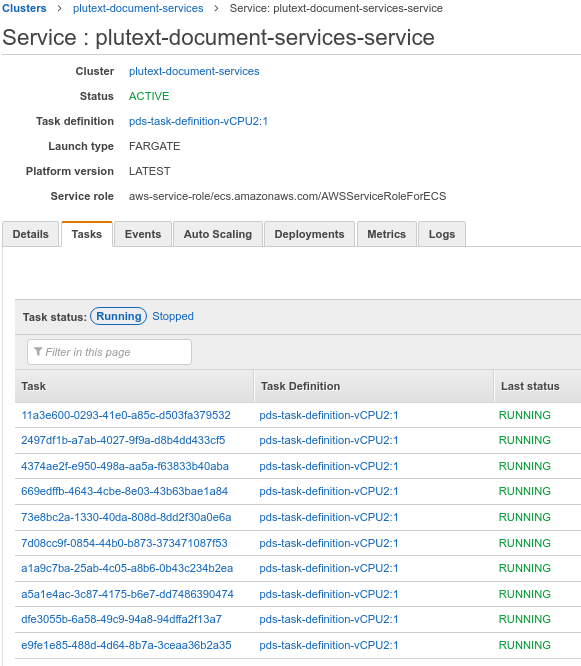Open Cluster link plutext-document-services in details

tap(194, 71)
